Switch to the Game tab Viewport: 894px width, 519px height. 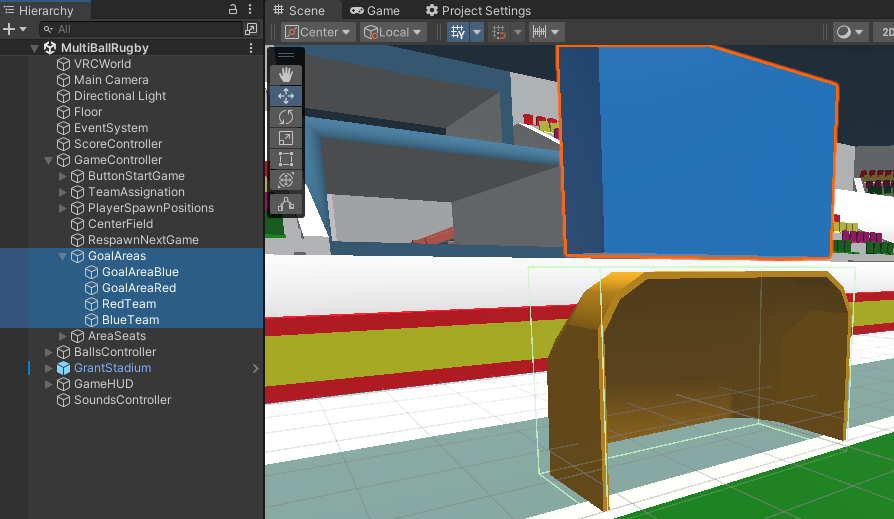375,10
